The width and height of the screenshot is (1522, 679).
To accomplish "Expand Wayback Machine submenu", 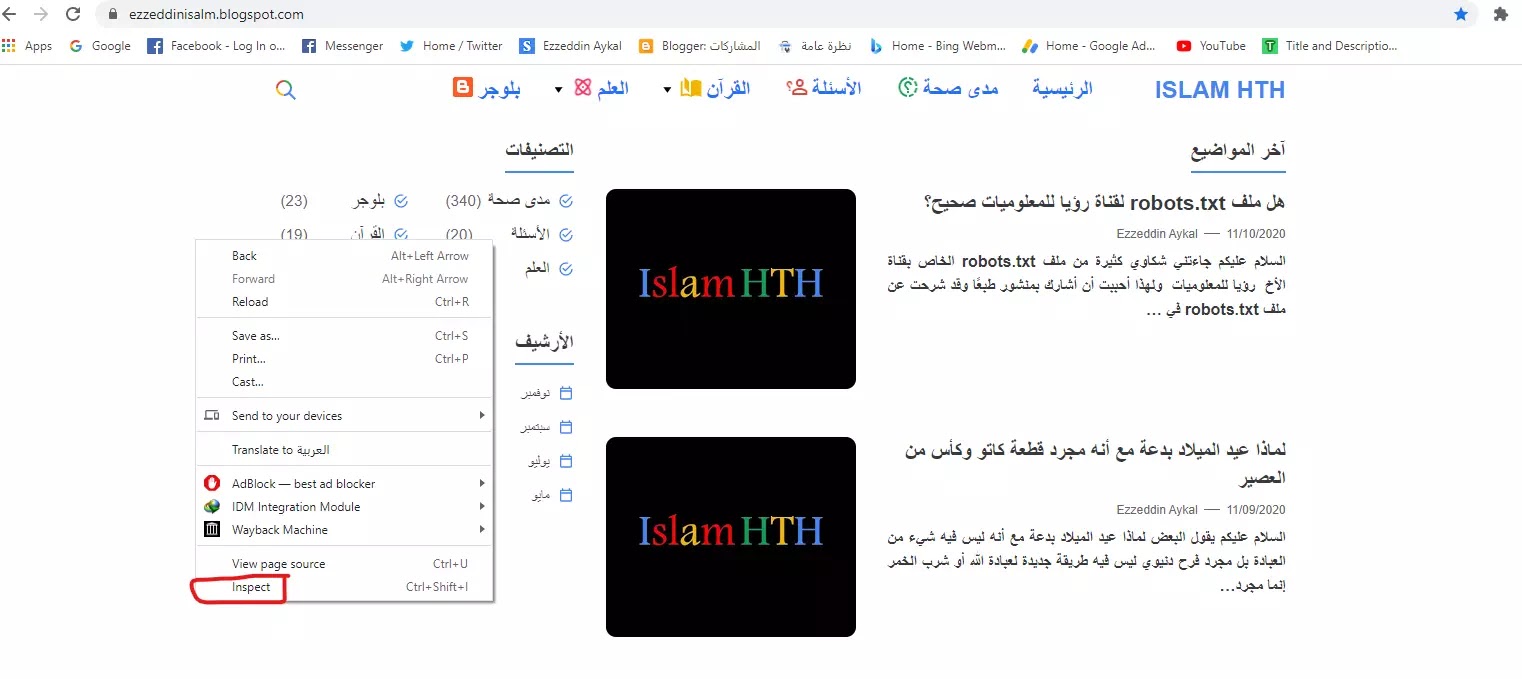I will pyautogui.click(x=345, y=530).
